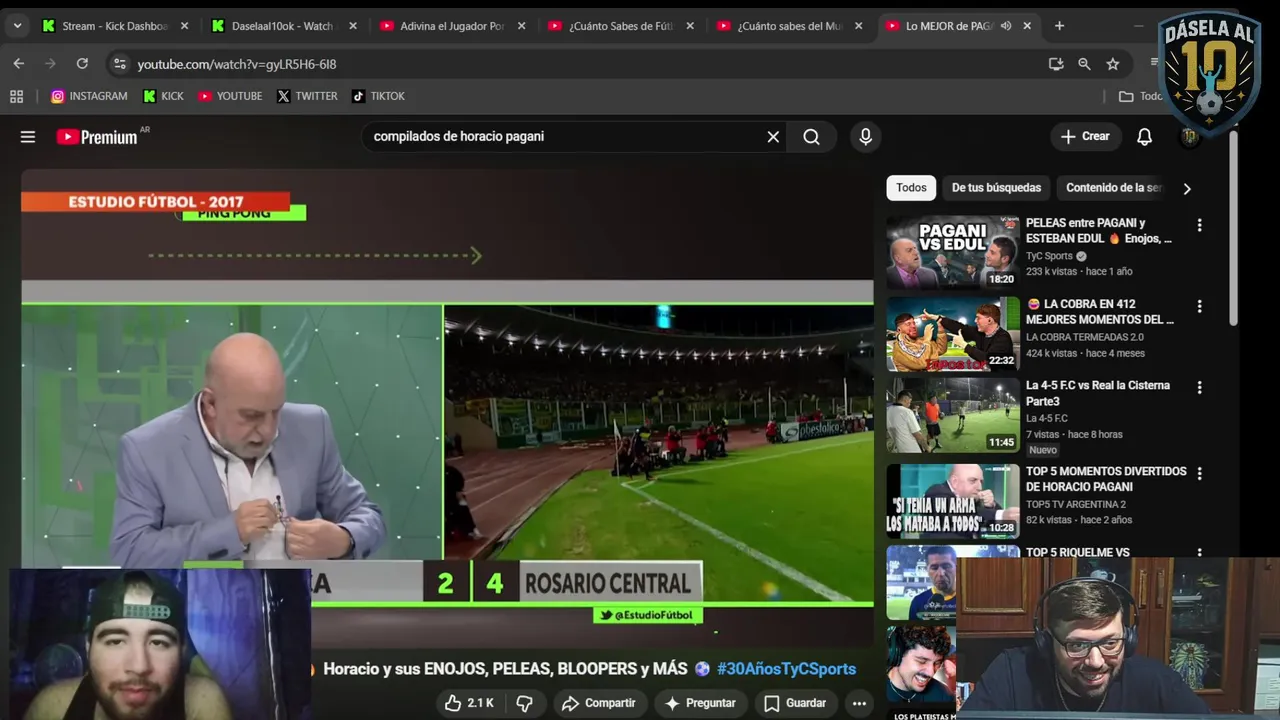Open the bookmarks folder on the right

tap(1140, 96)
